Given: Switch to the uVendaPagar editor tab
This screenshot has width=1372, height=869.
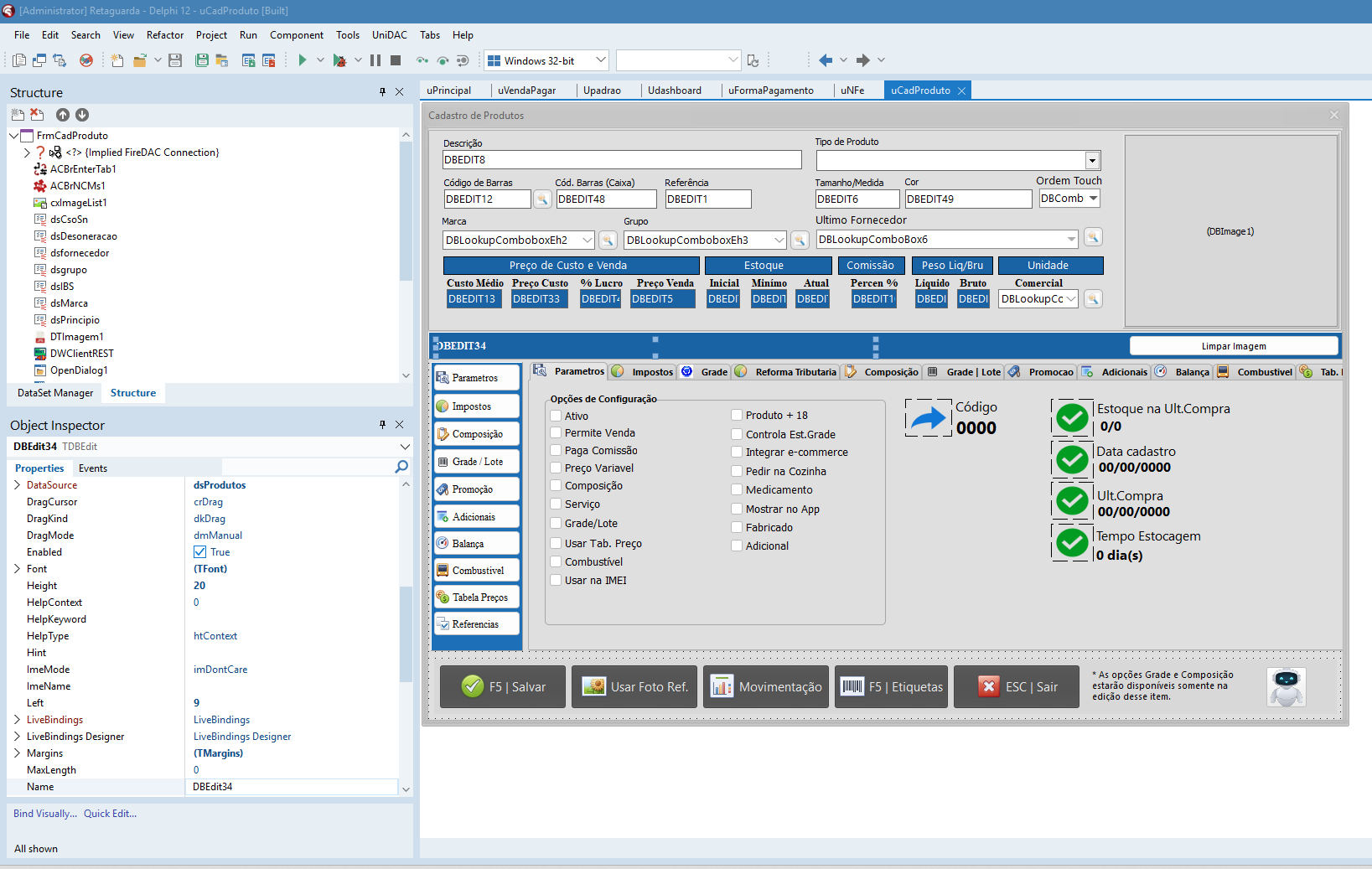Looking at the screenshot, I should pyautogui.click(x=526, y=91).
